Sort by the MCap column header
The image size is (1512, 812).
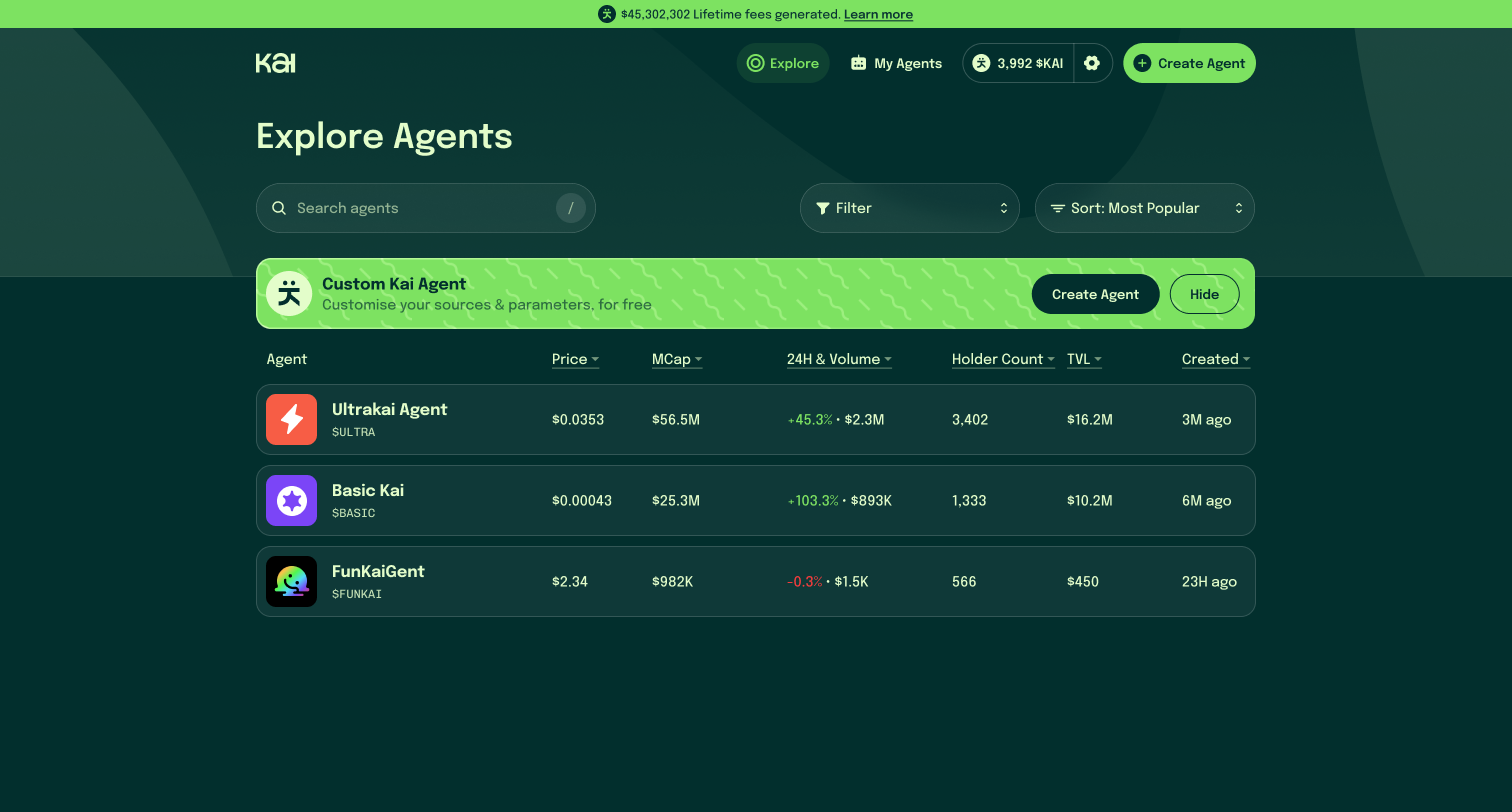tap(677, 359)
